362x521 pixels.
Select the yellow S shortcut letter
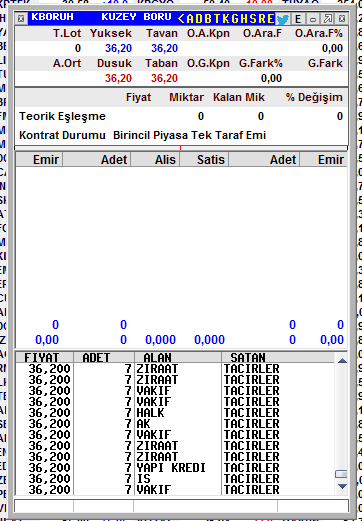253,19
